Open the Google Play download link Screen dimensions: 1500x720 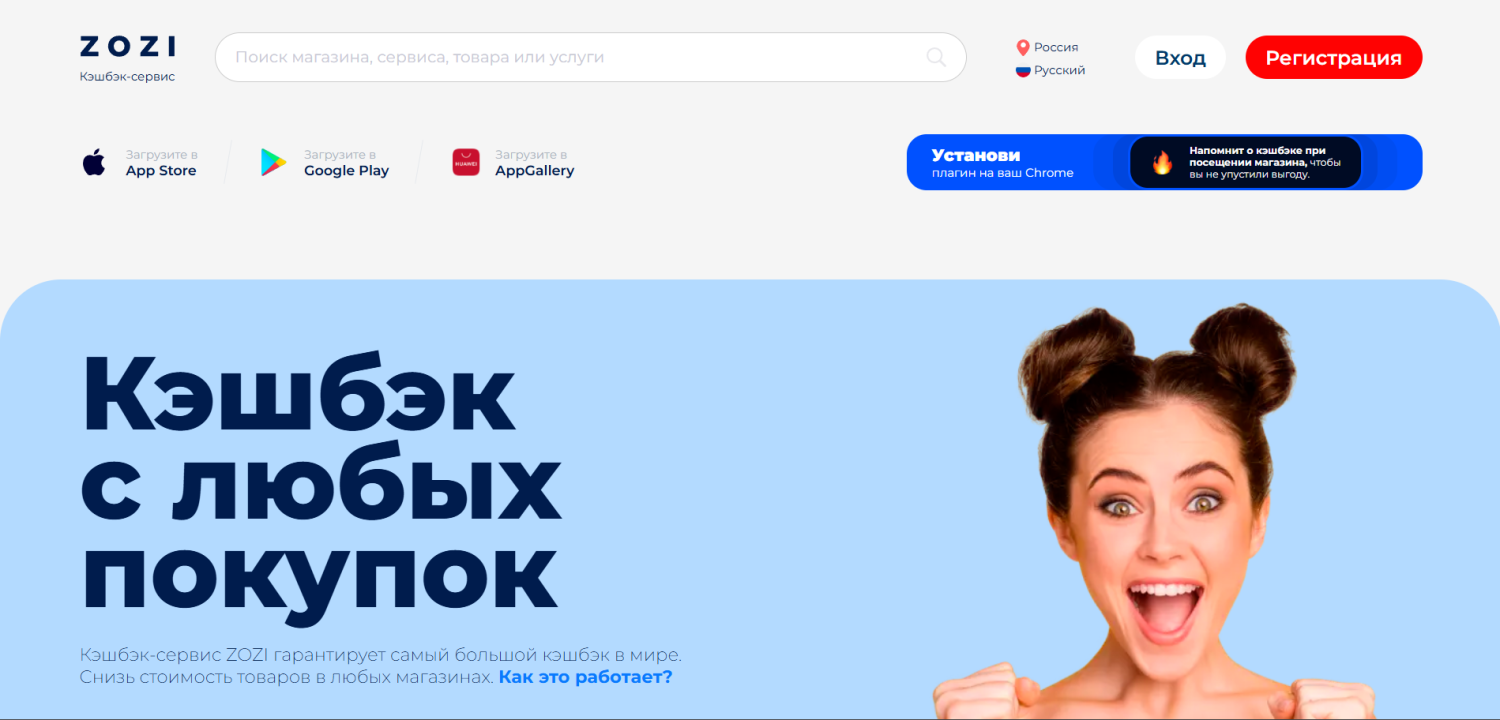point(325,163)
